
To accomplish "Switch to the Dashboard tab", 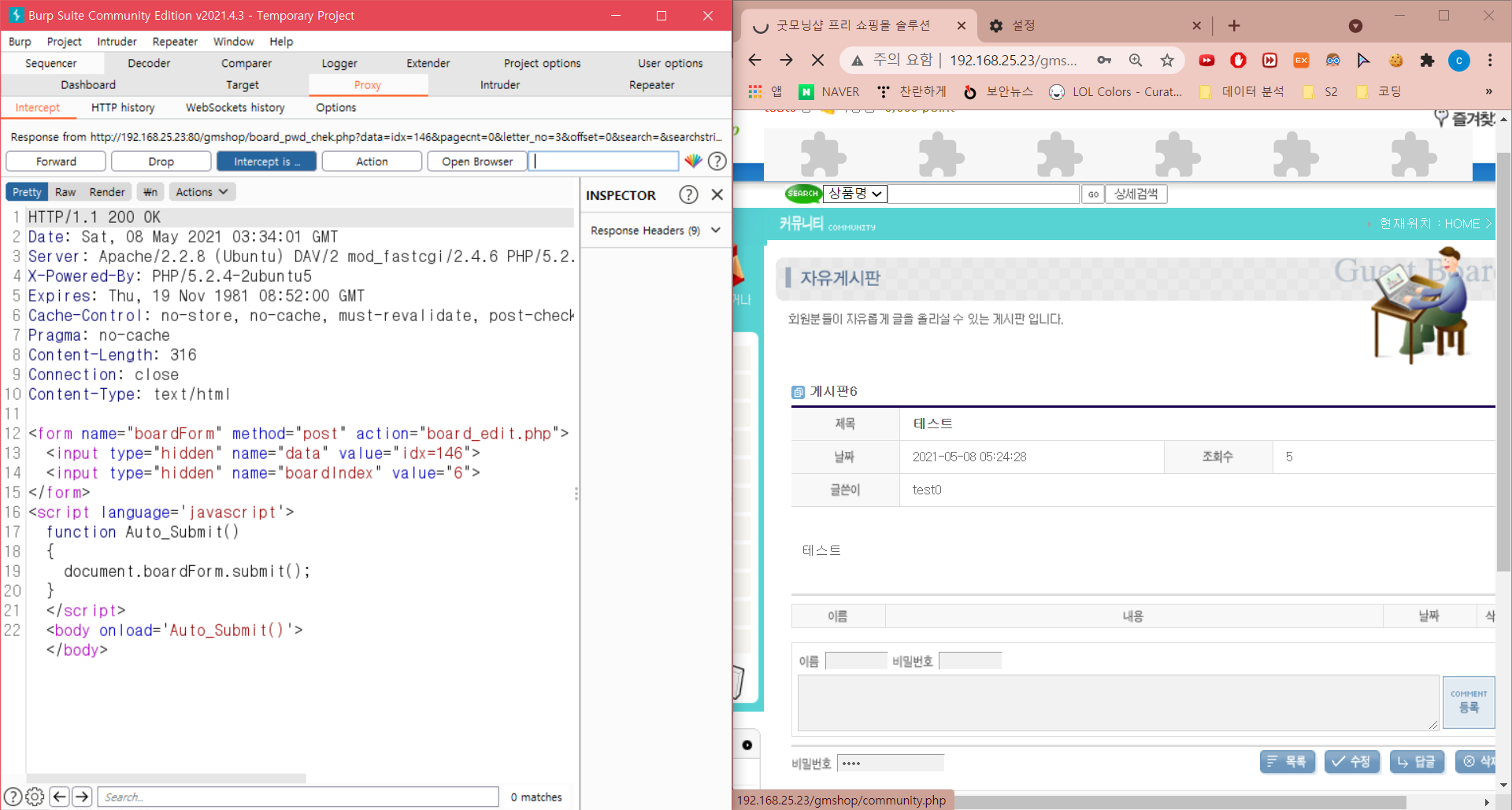I will [x=88, y=85].
